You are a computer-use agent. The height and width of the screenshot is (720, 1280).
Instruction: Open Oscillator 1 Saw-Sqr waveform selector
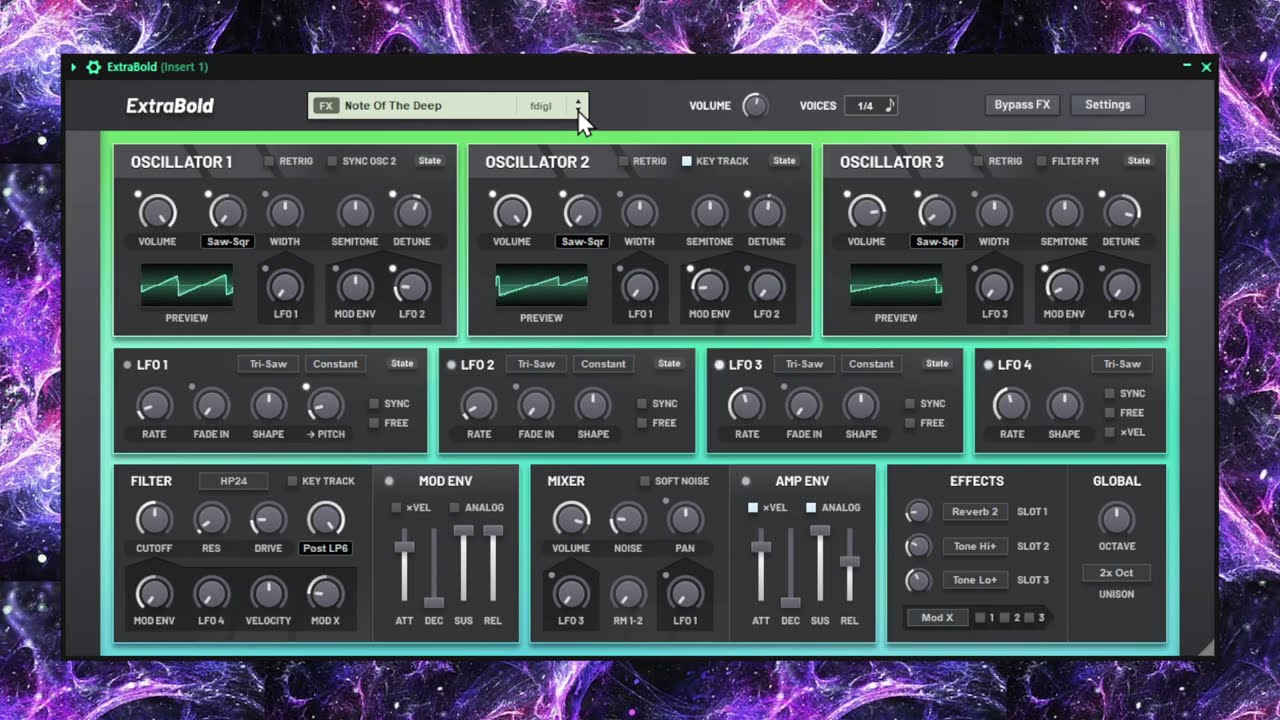(x=227, y=241)
